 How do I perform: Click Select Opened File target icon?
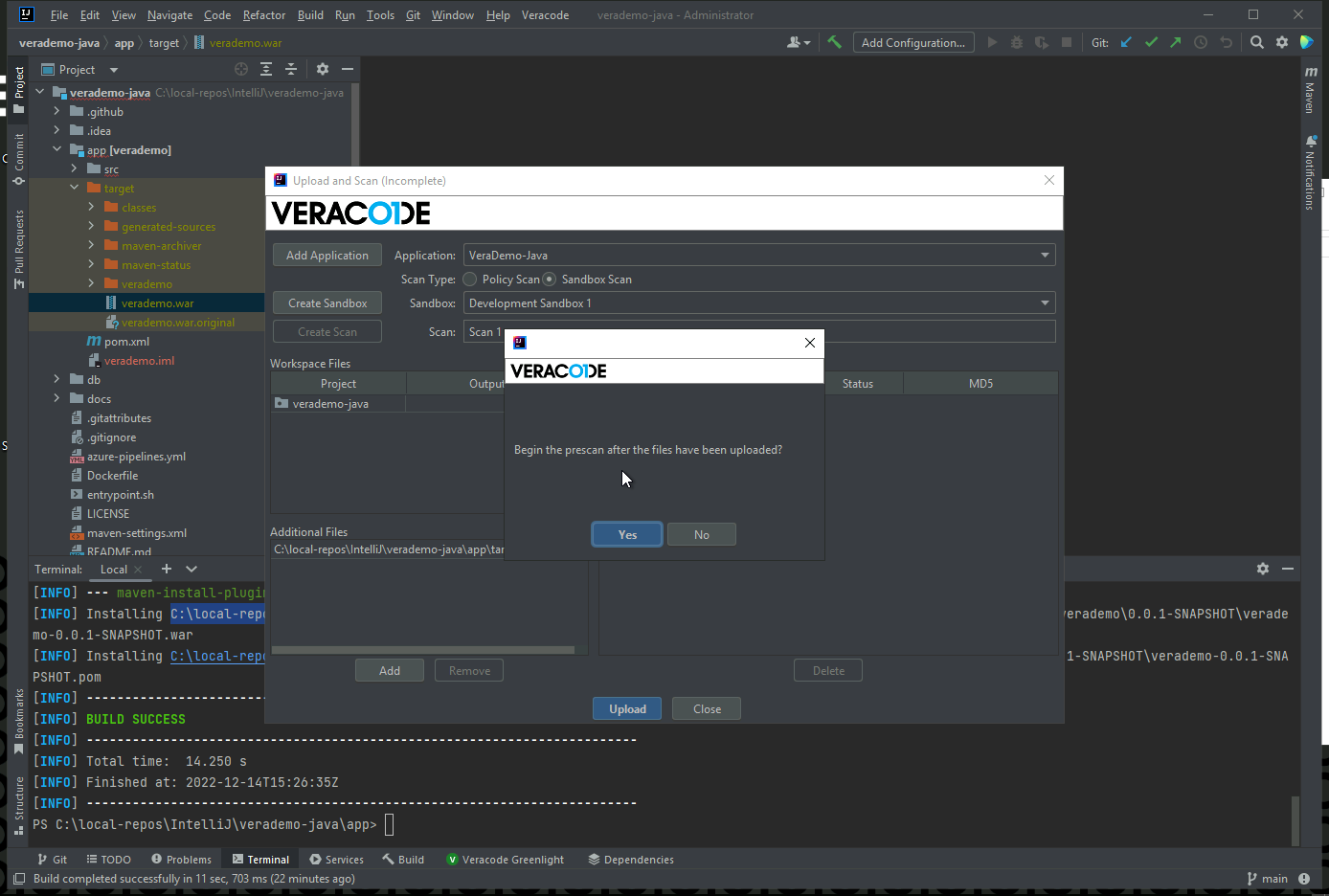pos(241,69)
